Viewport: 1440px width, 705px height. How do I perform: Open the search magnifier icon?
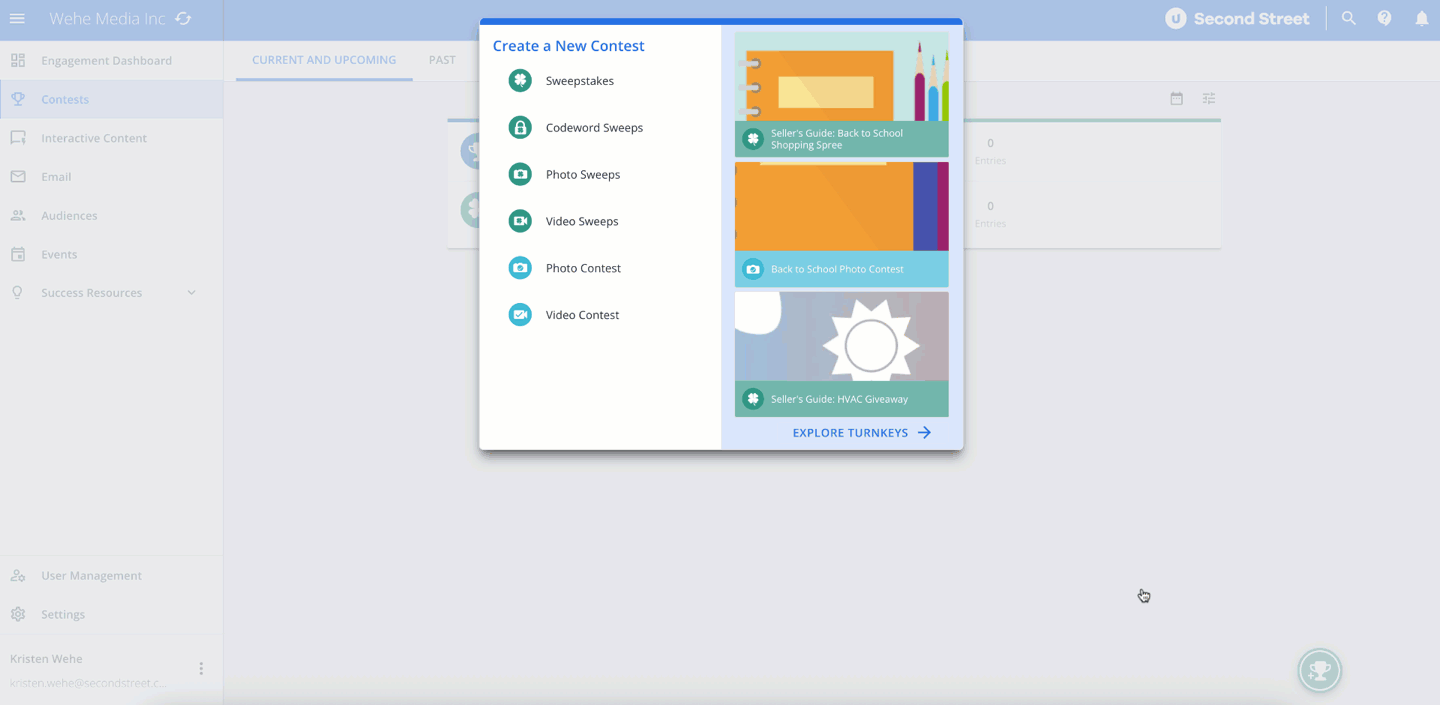click(x=1349, y=19)
